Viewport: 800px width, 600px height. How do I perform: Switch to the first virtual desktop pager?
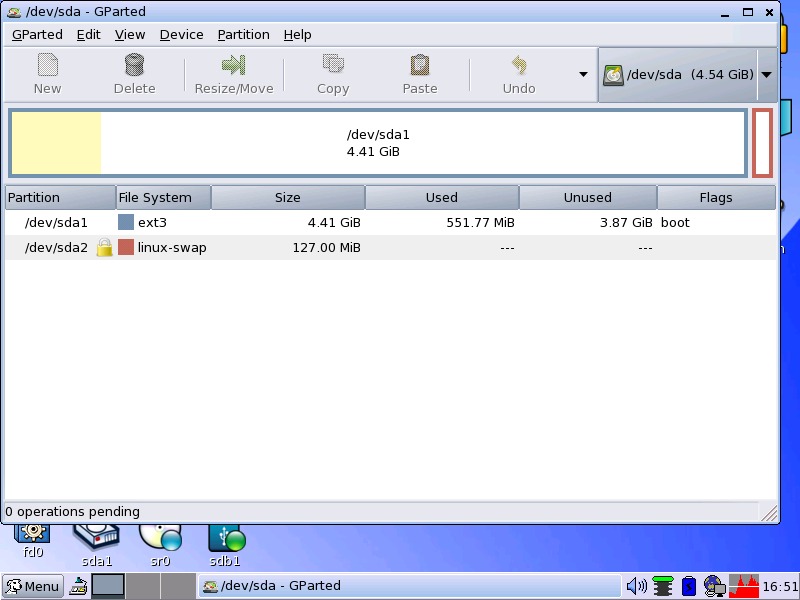click(108, 585)
